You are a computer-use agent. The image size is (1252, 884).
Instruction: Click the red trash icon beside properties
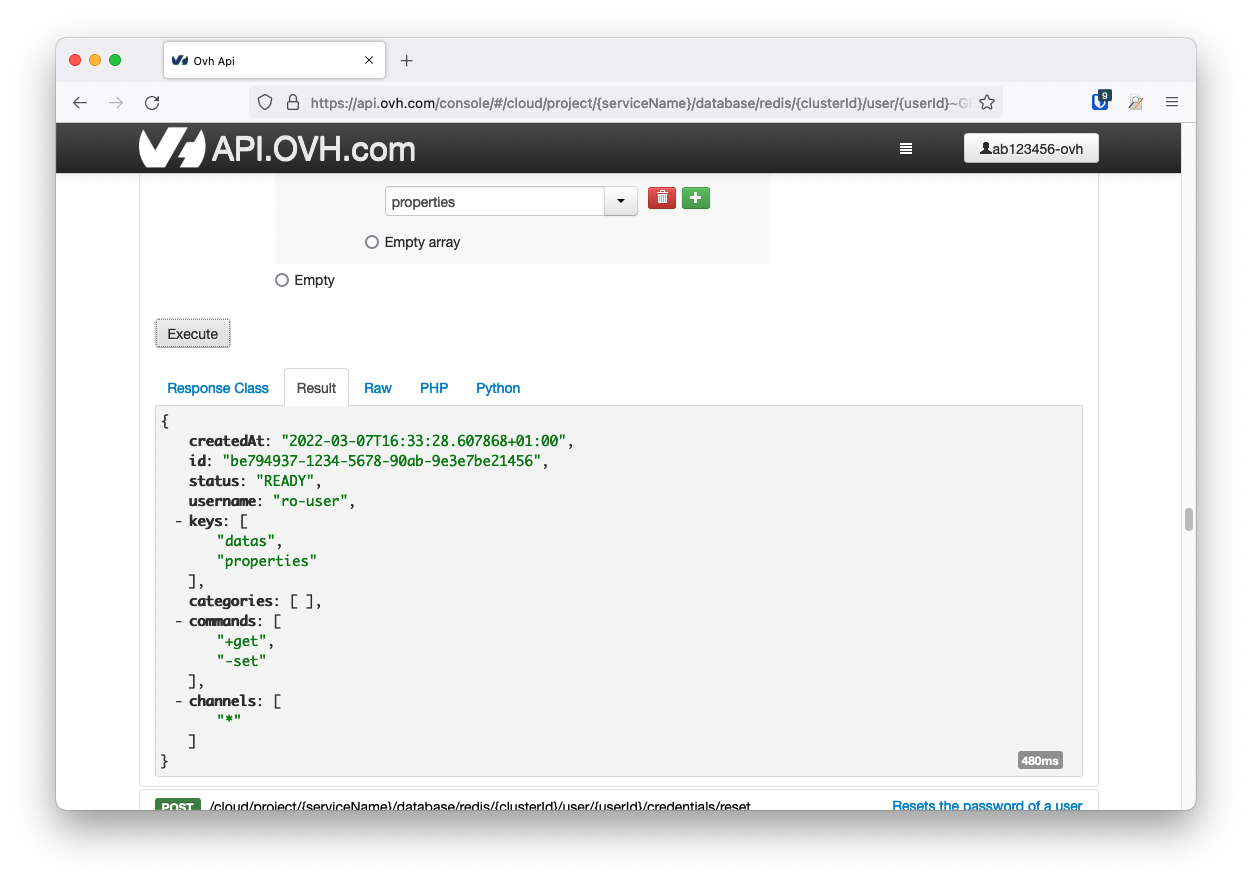[x=661, y=198]
